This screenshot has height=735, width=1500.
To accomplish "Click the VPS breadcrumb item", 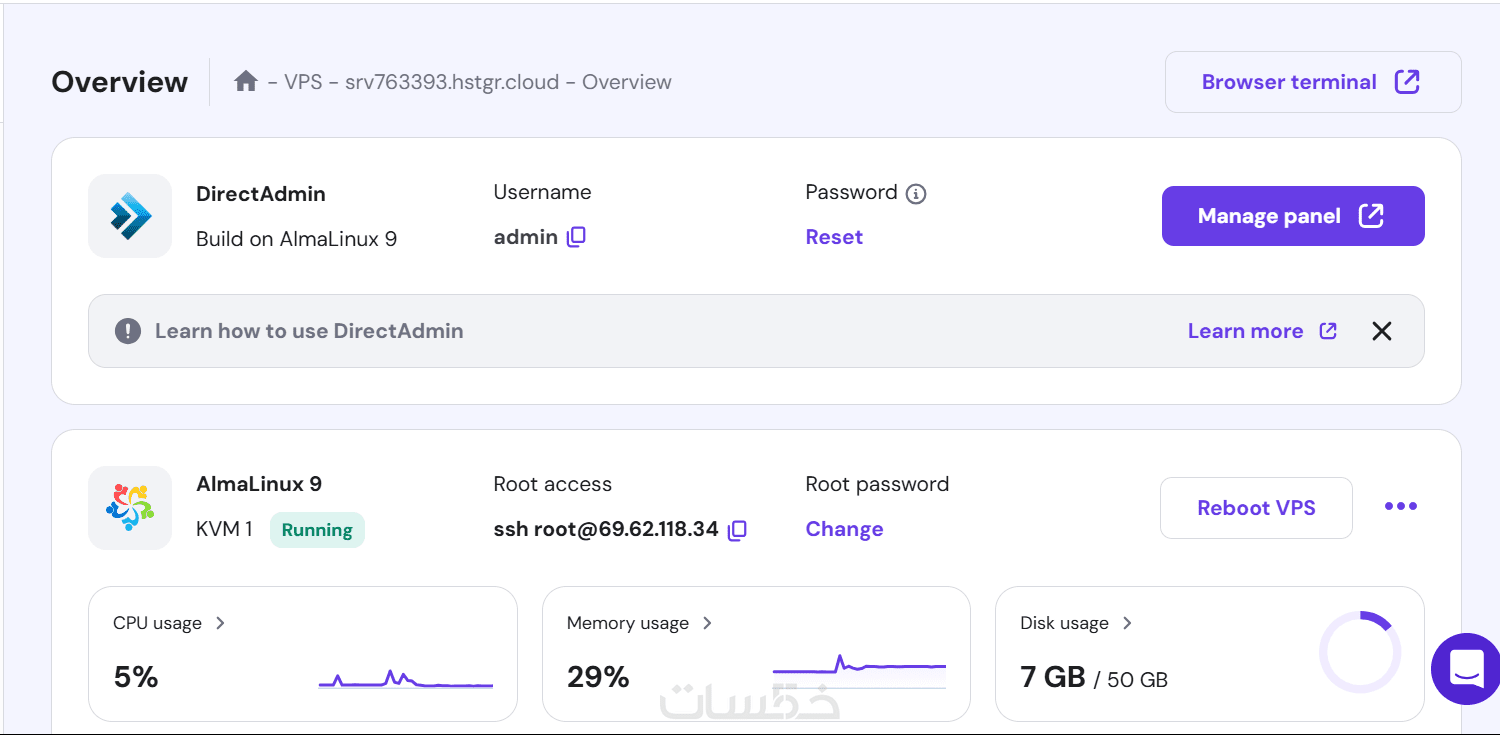I will 303,82.
